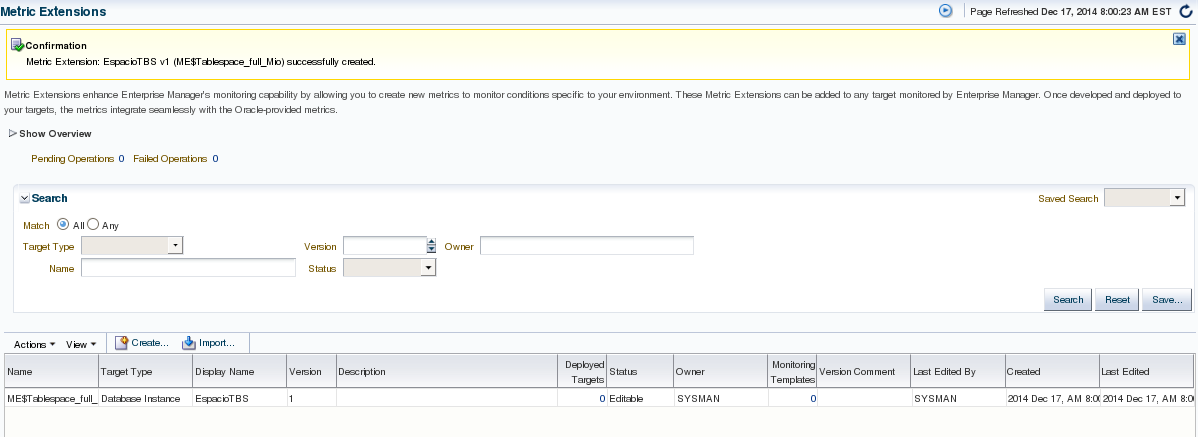Open the Status dropdown
Viewport: 1198px width, 437px height.
point(428,268)
